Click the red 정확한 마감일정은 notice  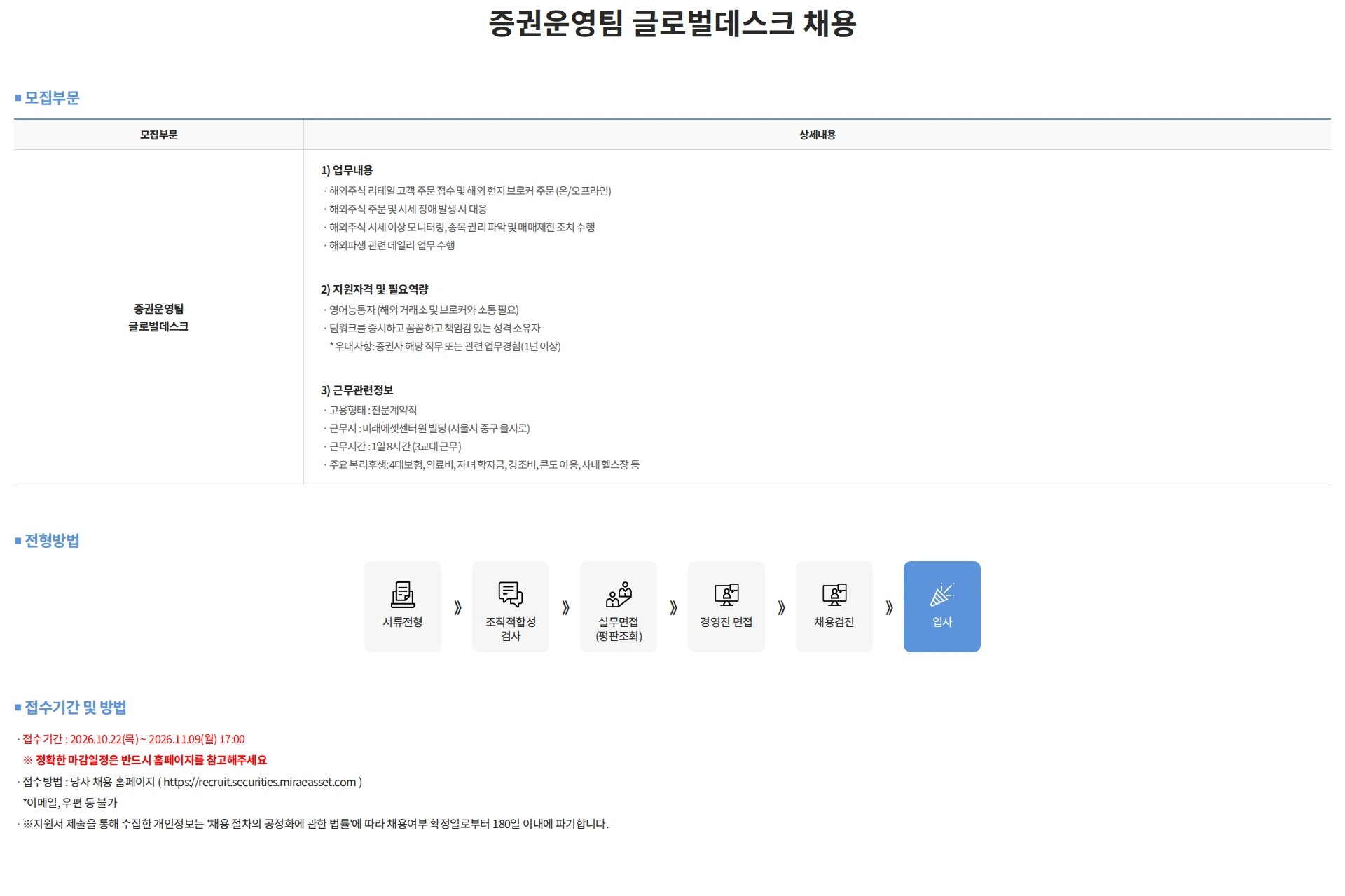[145, 760]
